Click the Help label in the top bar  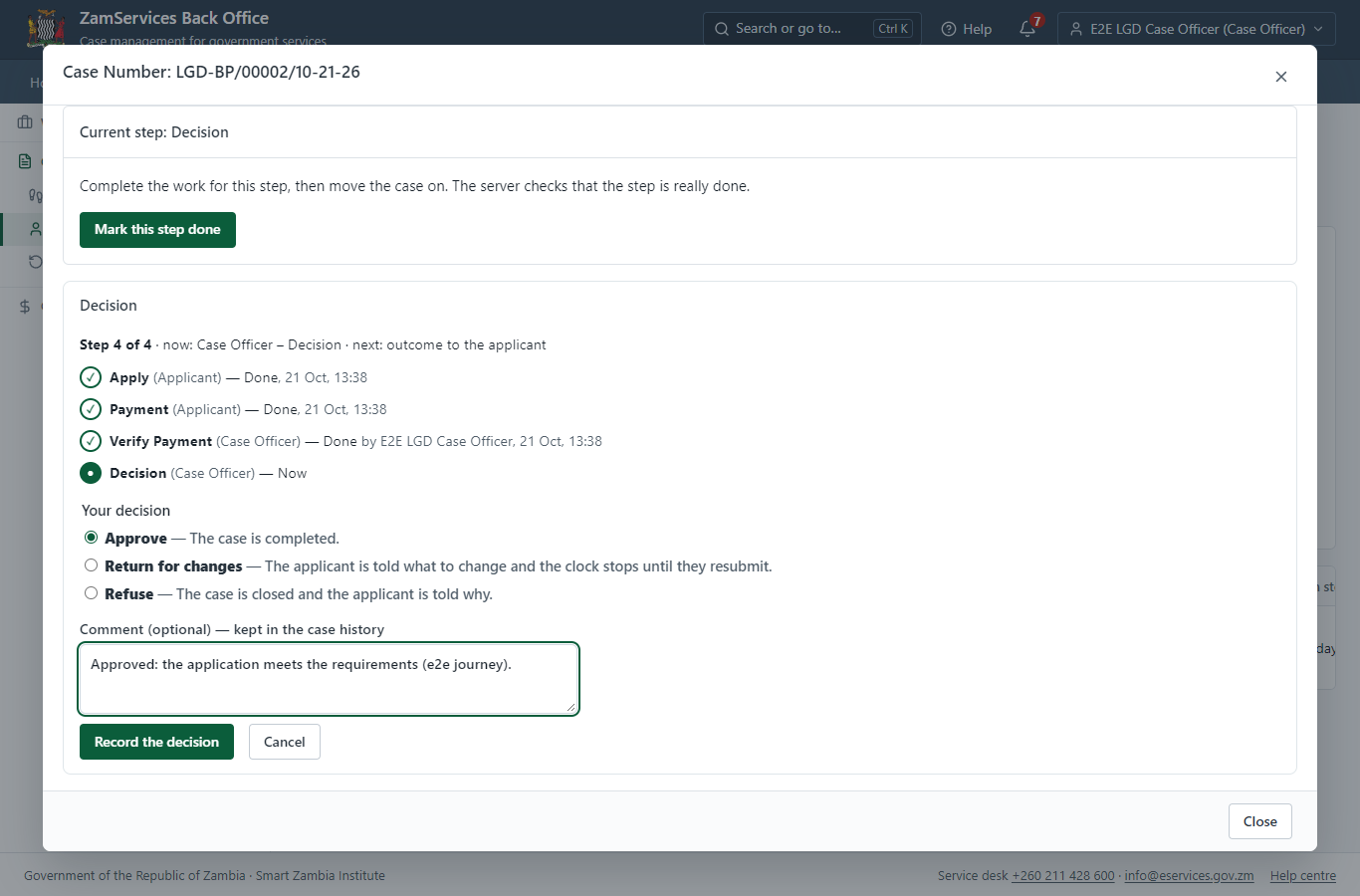(x=978, y=29)
